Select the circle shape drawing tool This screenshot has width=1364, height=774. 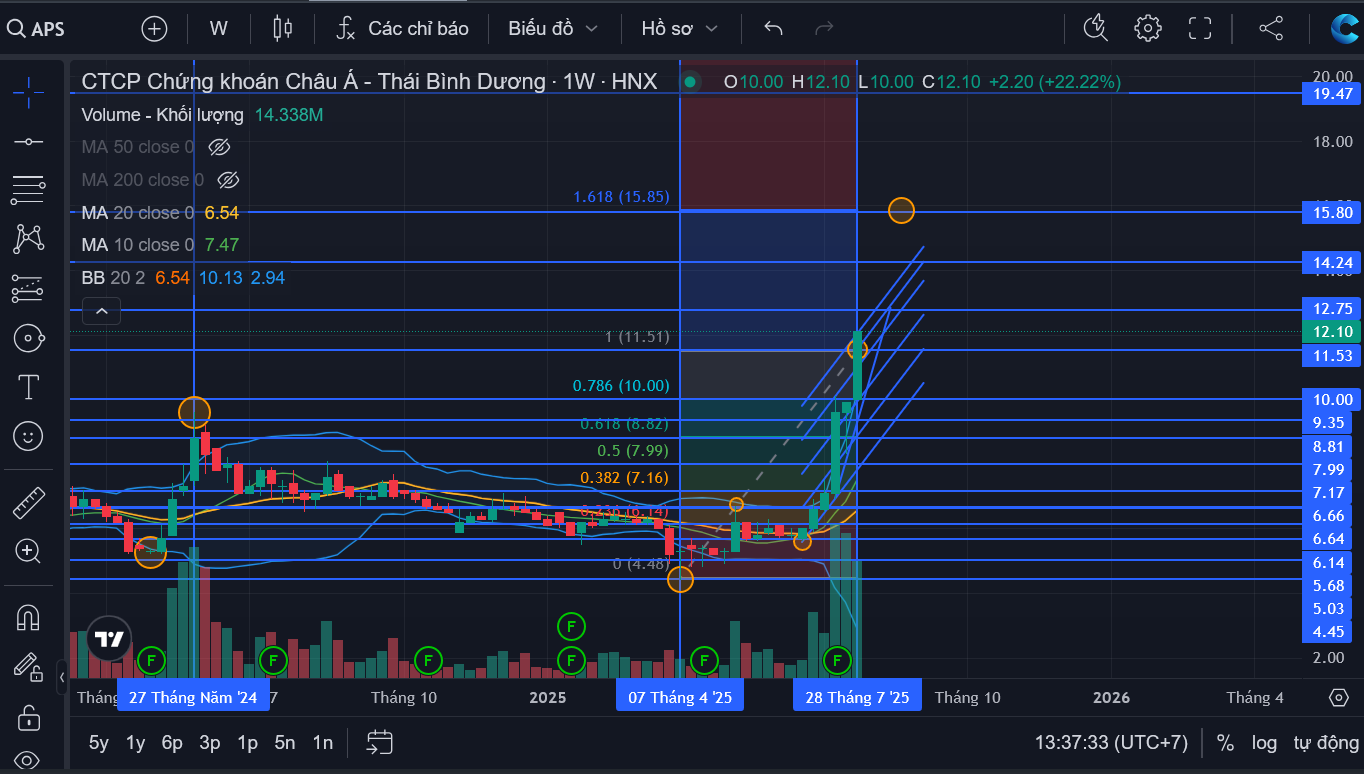coord(28,338)
